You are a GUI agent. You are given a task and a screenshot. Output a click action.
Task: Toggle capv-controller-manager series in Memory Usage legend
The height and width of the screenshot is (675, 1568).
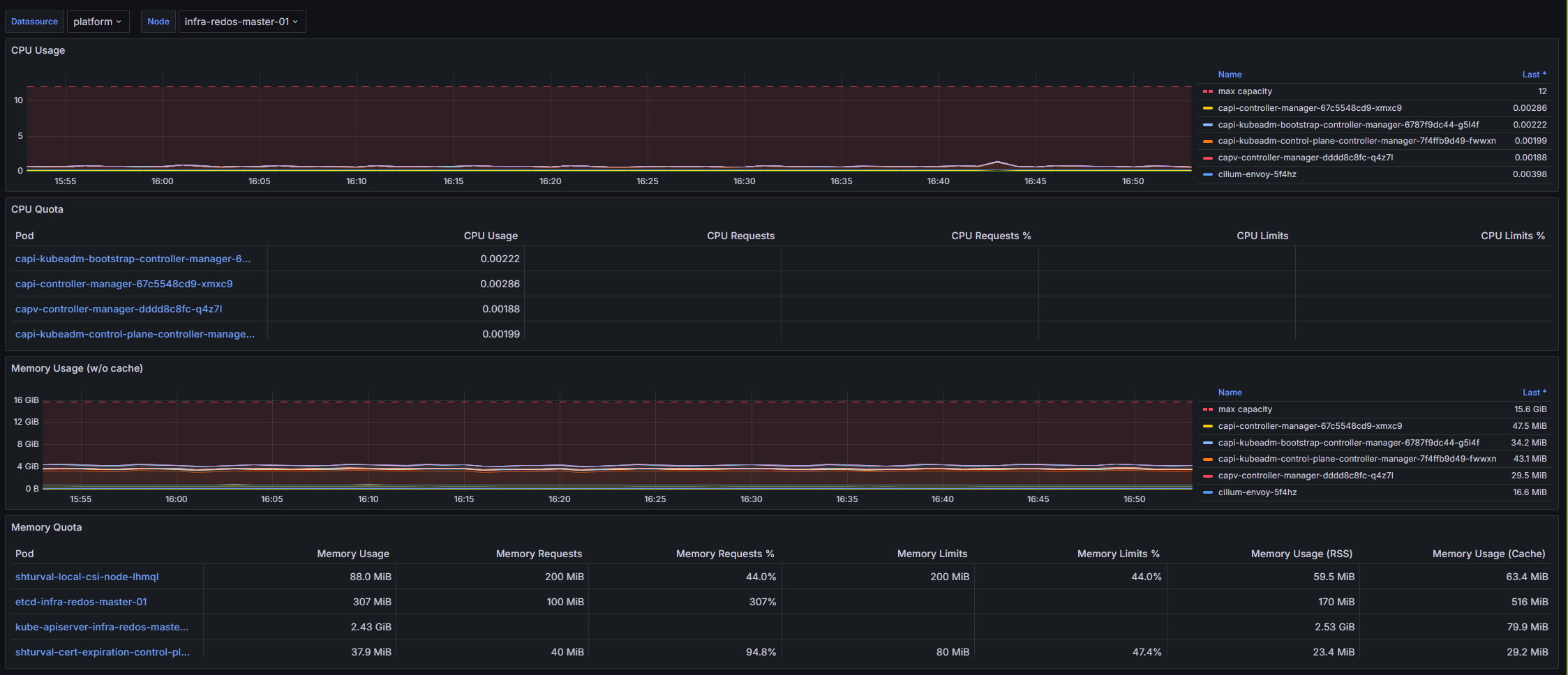[1305, 476]
